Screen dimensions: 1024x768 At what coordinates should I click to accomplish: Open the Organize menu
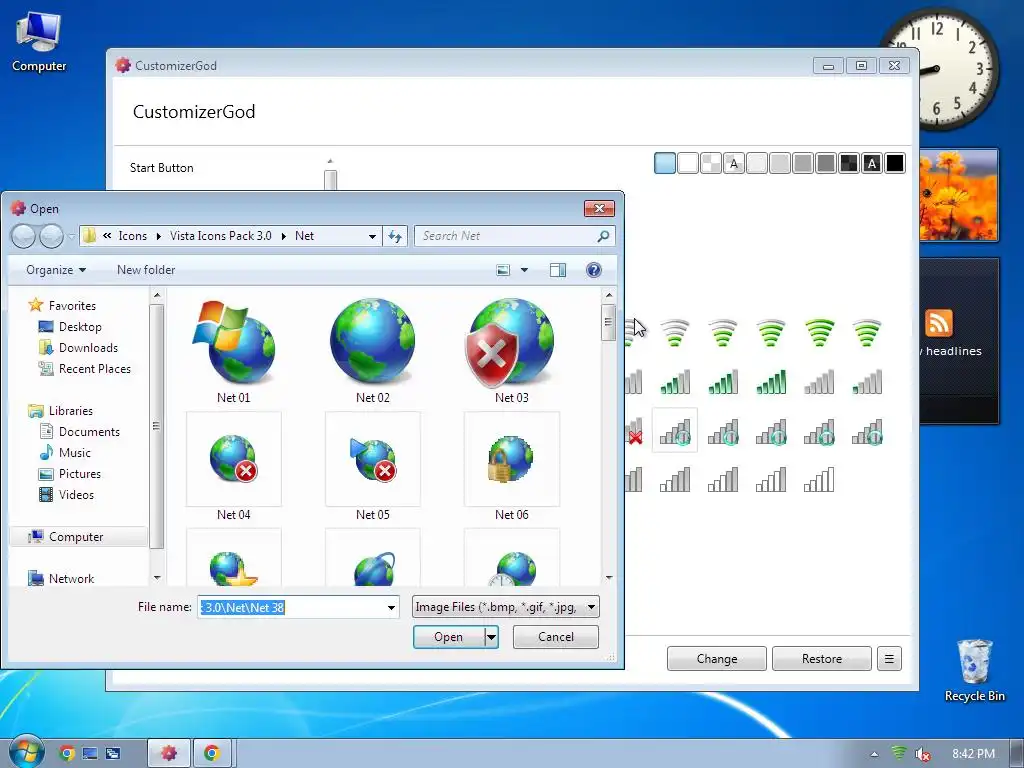point(56,270)
